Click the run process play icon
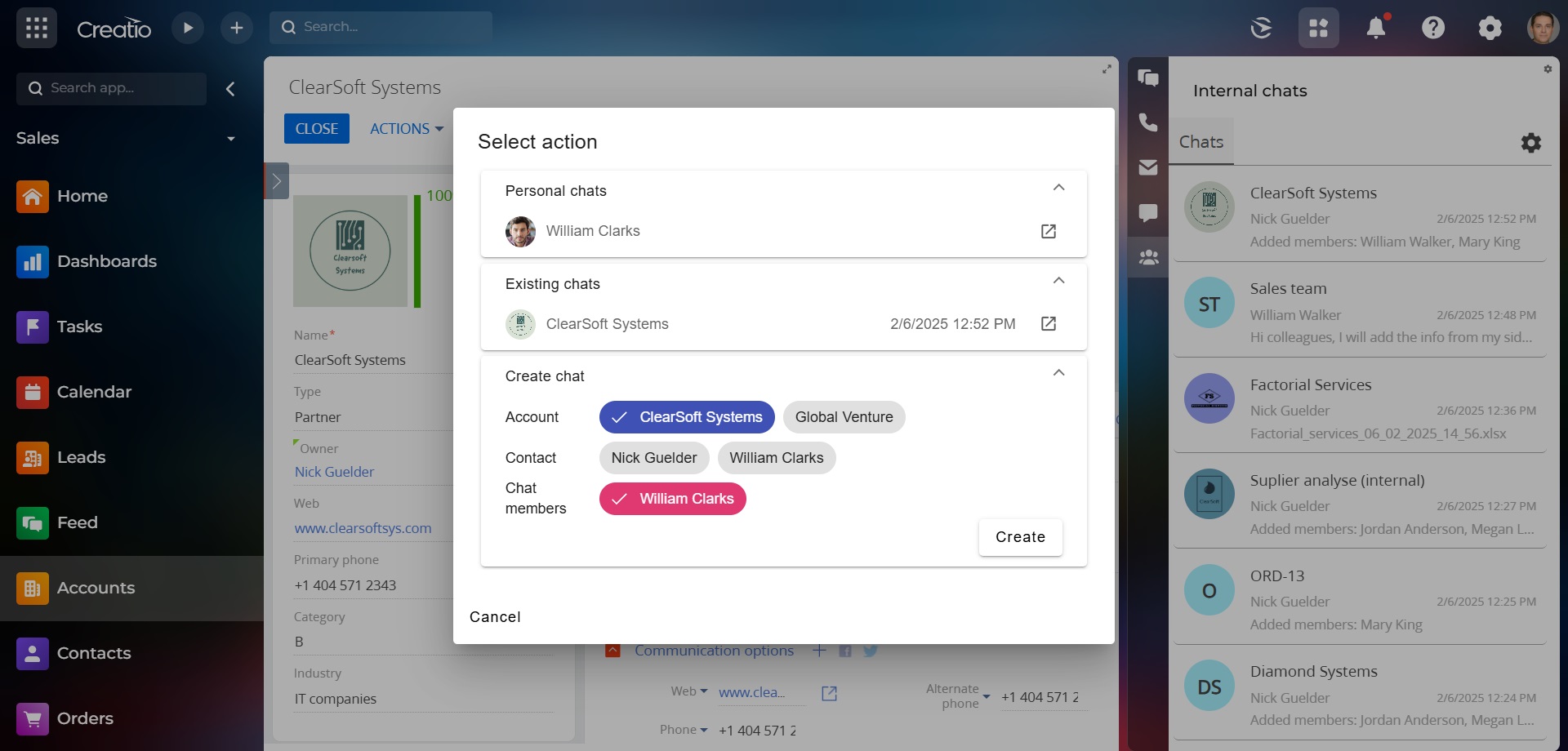The height and width of the screenshot is (751, 1568). pyautogui.click(x=188, y=28)
